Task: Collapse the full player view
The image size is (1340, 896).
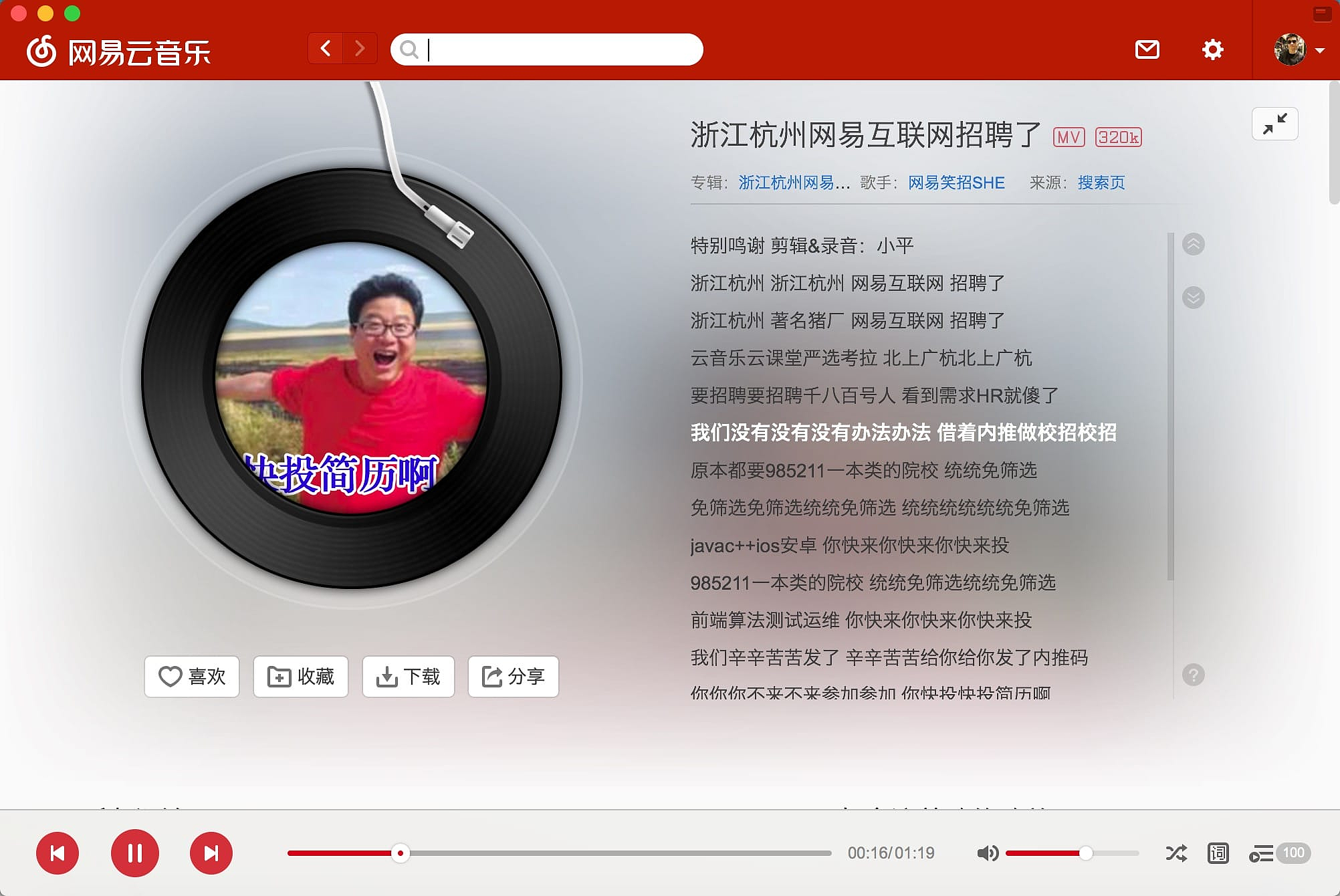Action: [x=1274, y=124]
